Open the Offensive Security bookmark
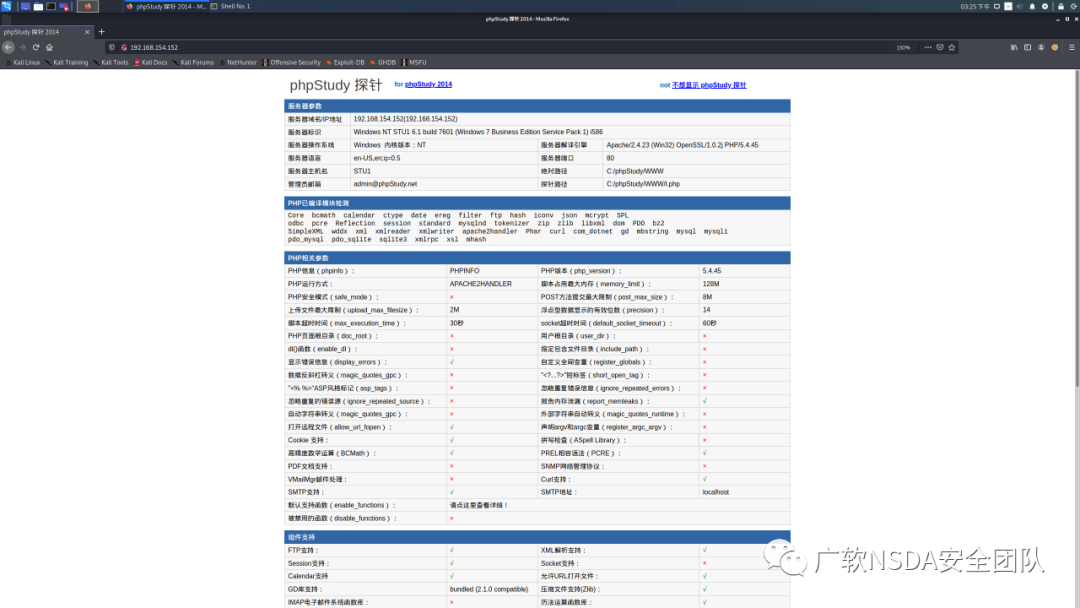 click(x=291, y=63)
